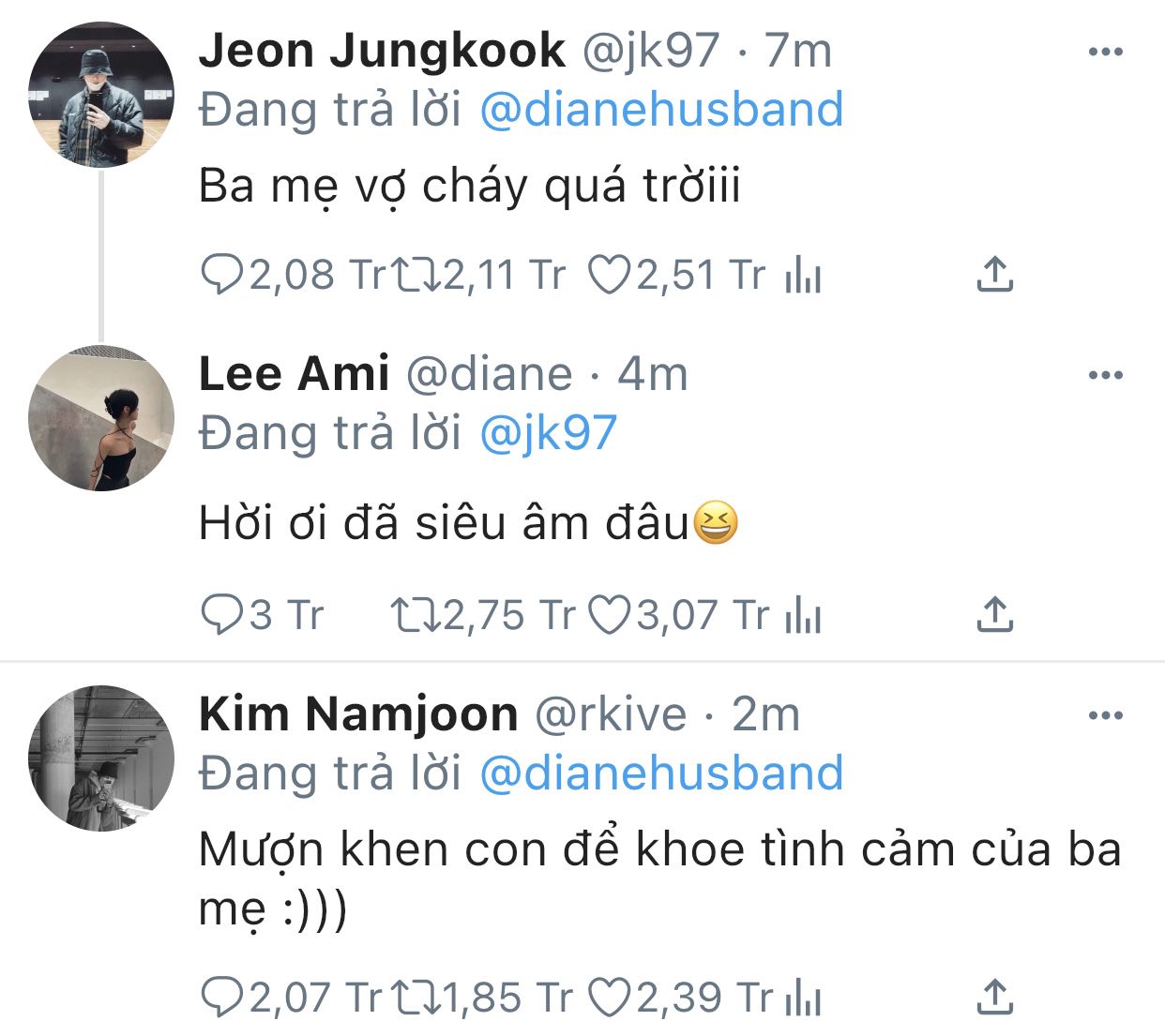The width and height of the screenshot is (1165, 1036).
Task: Retweet Lee Ami's tweet
Action: pyautogui.click(x=416, y=615)
